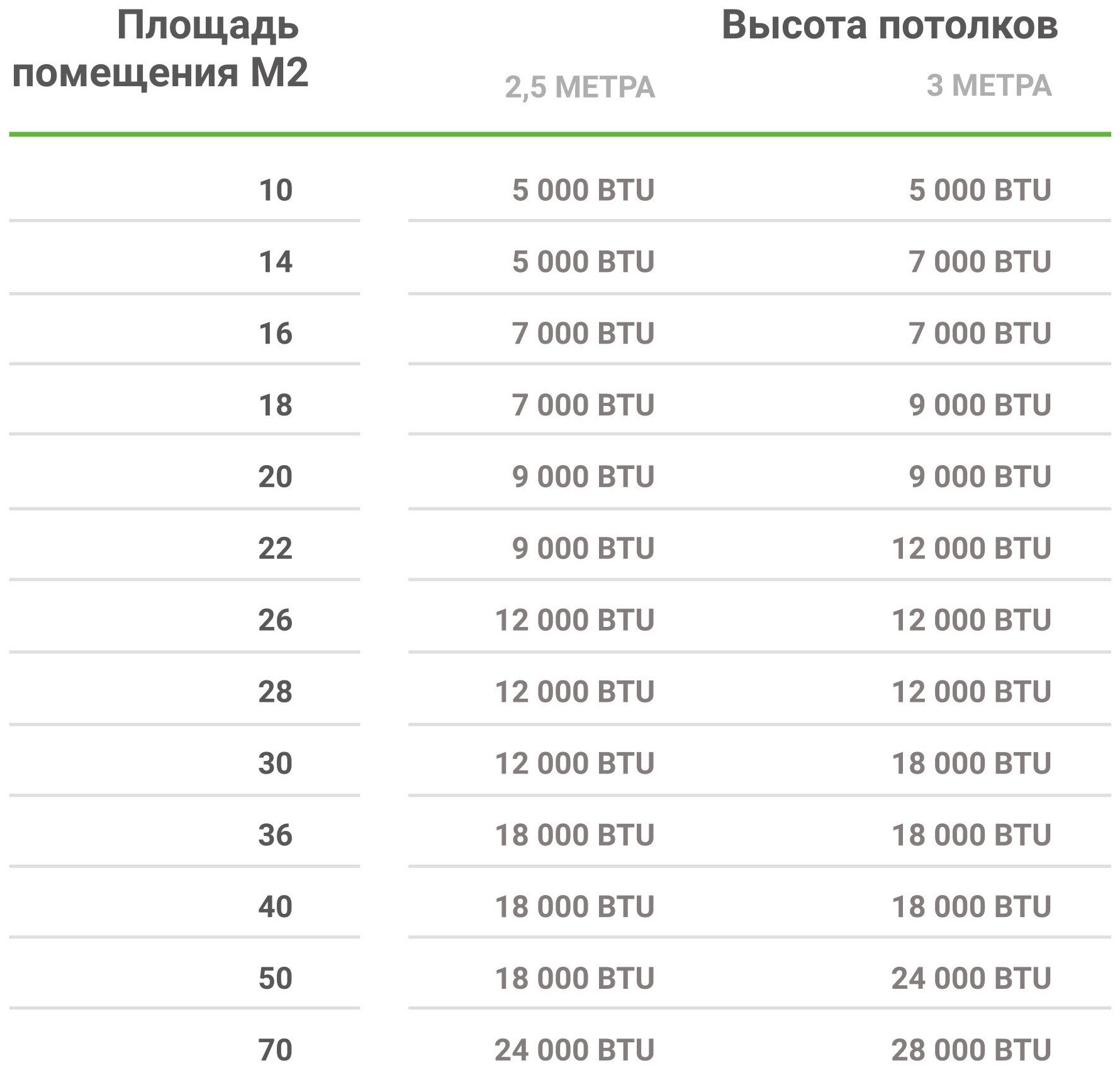Click the 'Площадь помещения М2' header
The width and height of the screenshot is (1120, 1070).
coord(160,50)
